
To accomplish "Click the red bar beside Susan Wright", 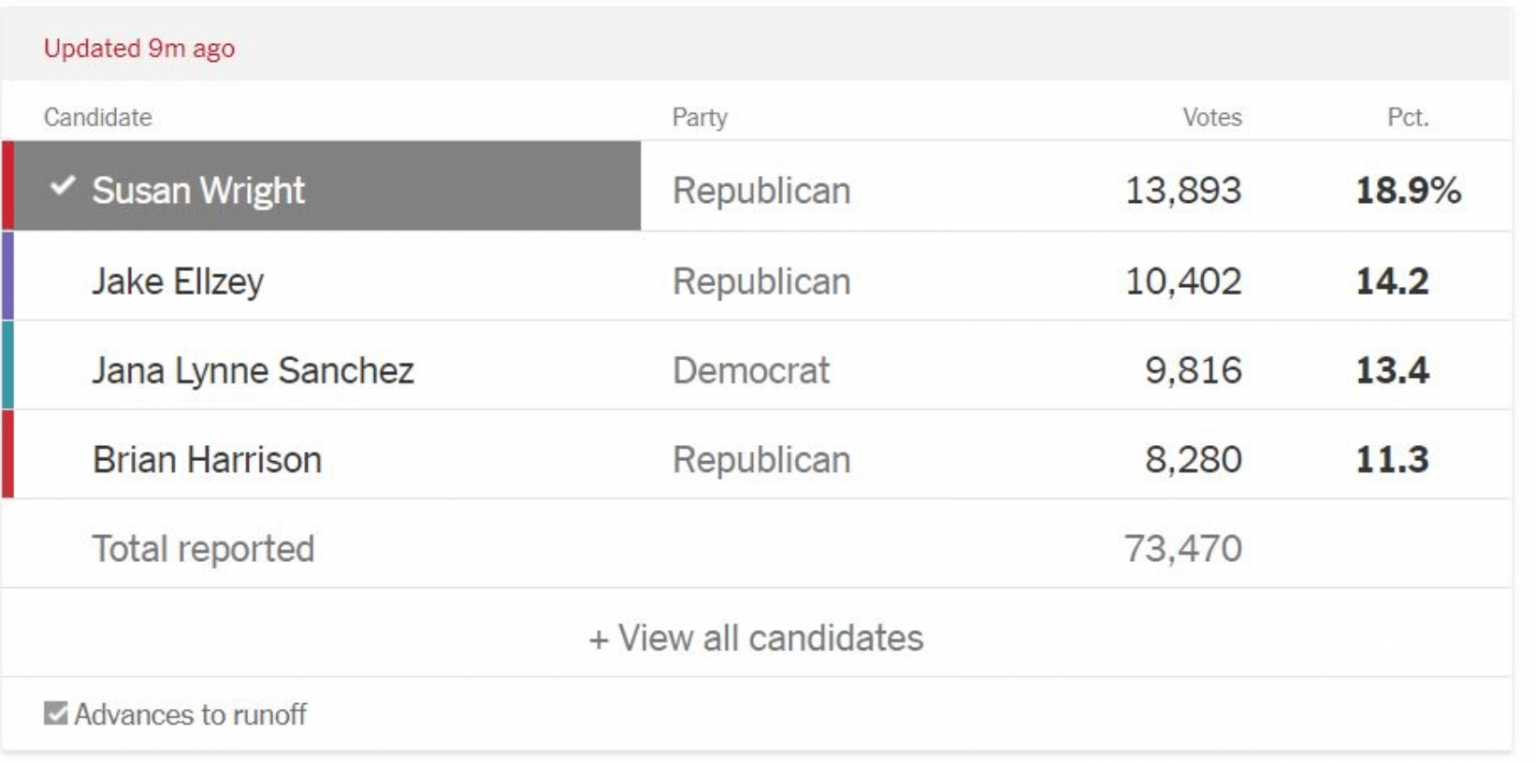I will coord(8,186).
